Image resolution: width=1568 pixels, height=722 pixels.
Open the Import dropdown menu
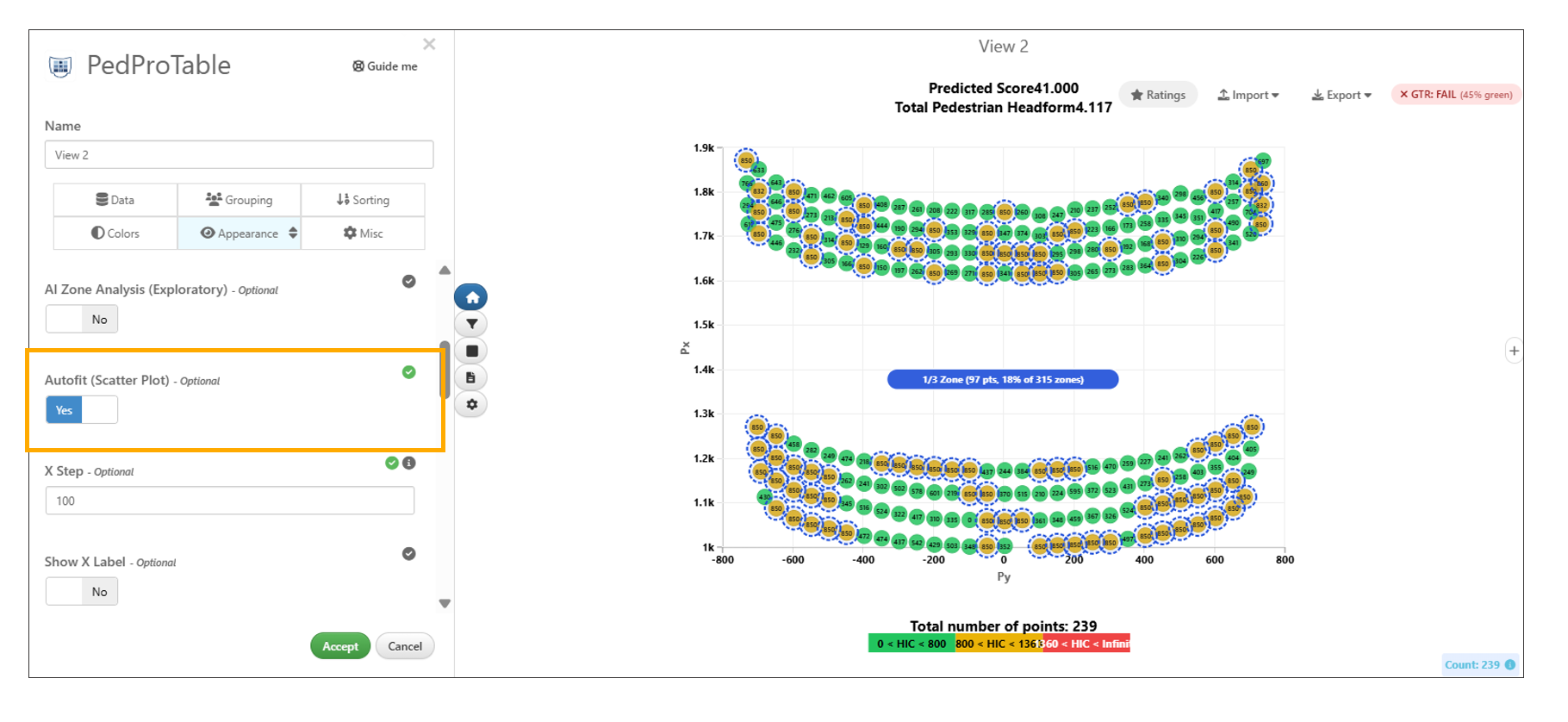click(x=1248, y=95)
